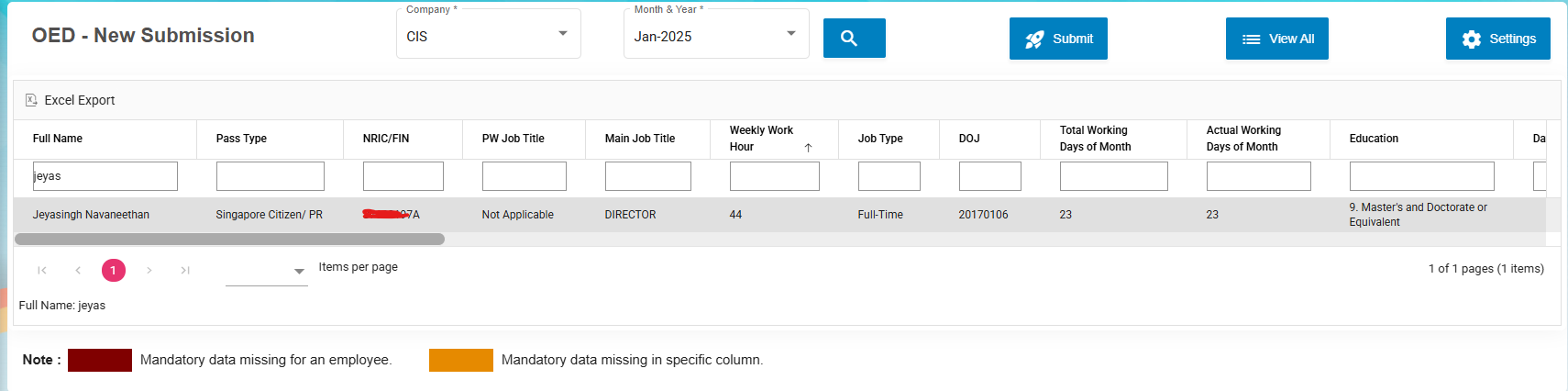Open View All submissions

point(1276,39)
